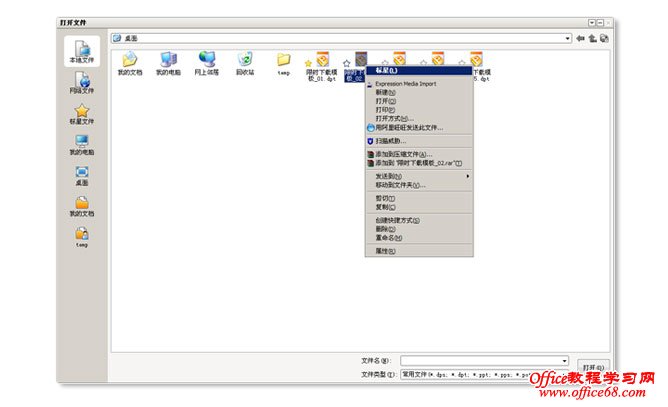Choose 创建快捷方式 in the context menu
668x407 pixels.
coord(419,220)
